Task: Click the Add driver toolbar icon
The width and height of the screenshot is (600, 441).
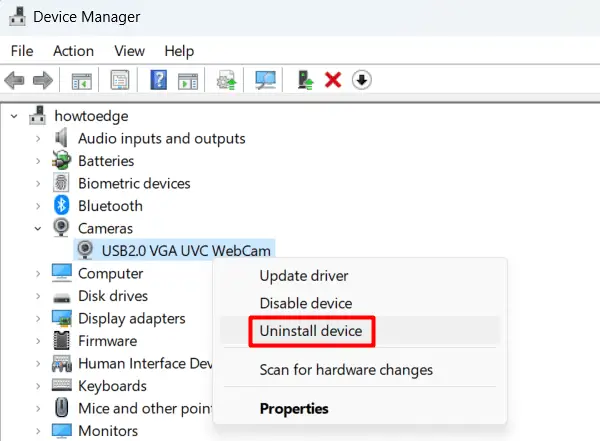Action: (x=305, y=80)
